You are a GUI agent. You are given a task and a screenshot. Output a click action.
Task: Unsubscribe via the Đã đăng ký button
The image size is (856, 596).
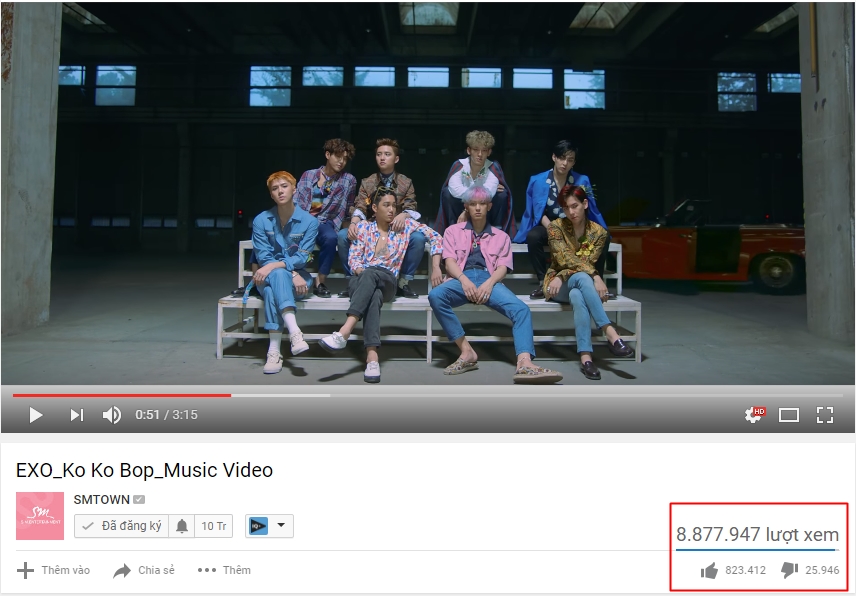pyautogui.click(x=122, y=526)
